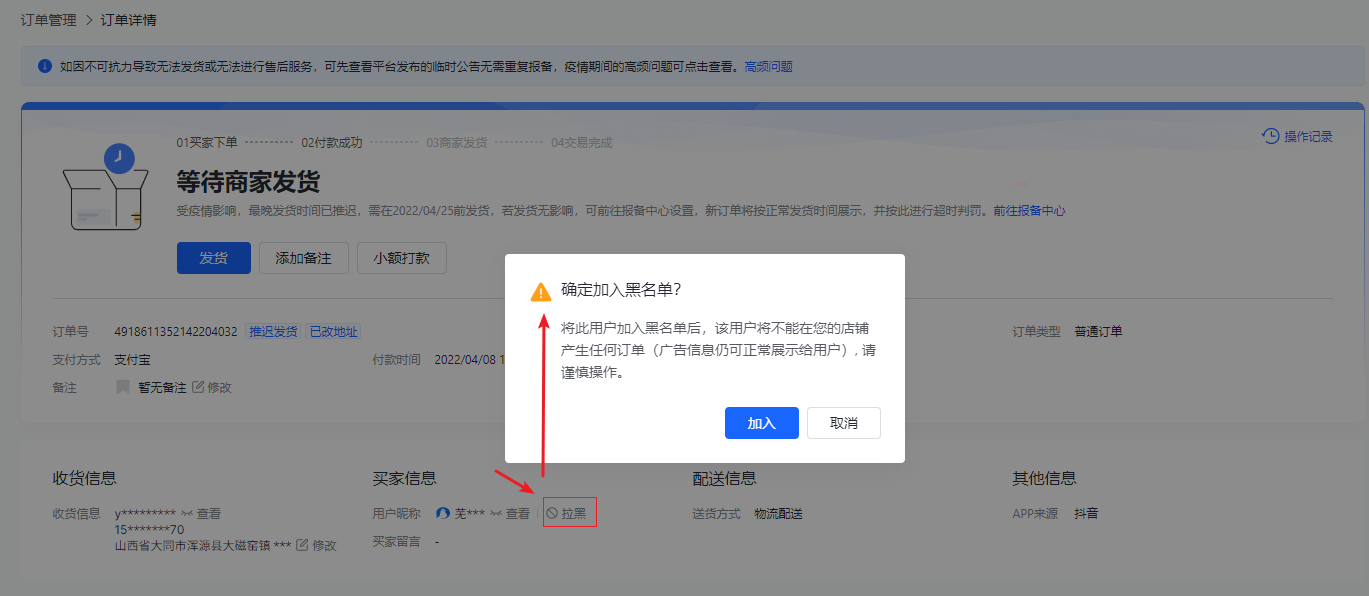The image size is (1369, 596).
Task: Click the 拉黑 block user icon
Action: click(x=552, y=514)
